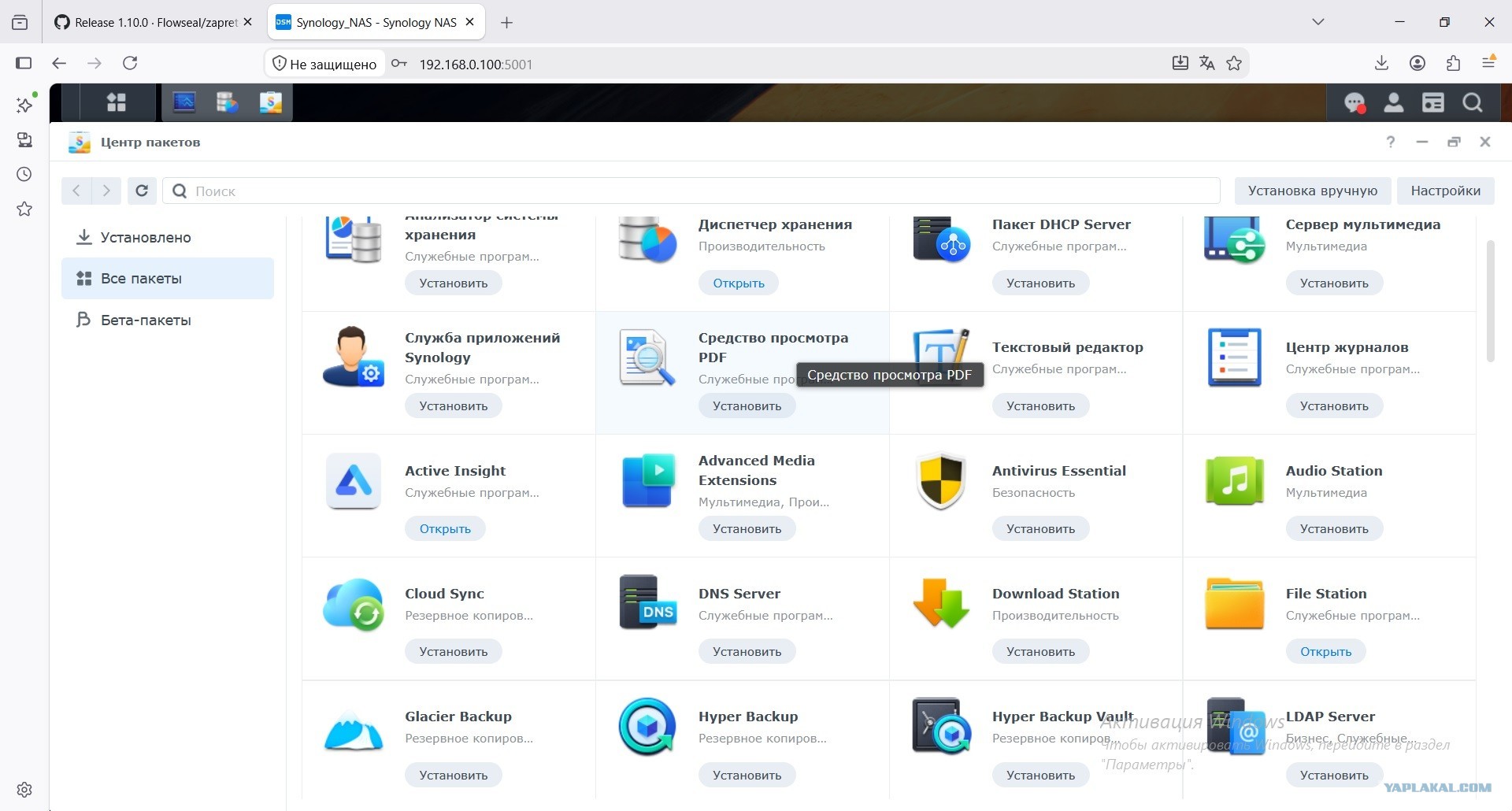
Task: Open the DSM user account options icon
Action: click(1394, 102)
